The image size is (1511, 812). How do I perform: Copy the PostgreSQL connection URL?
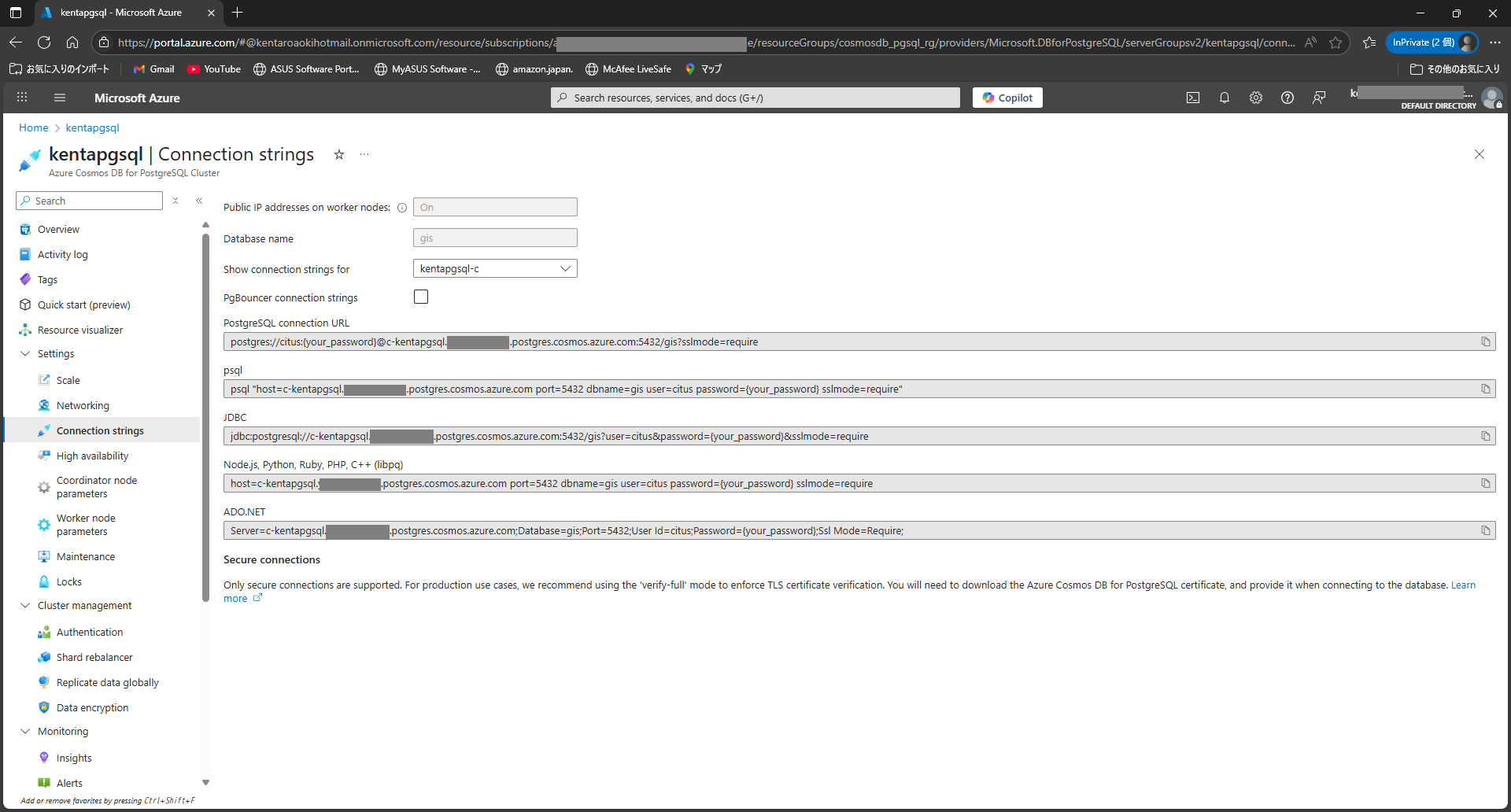[1487, 341]
